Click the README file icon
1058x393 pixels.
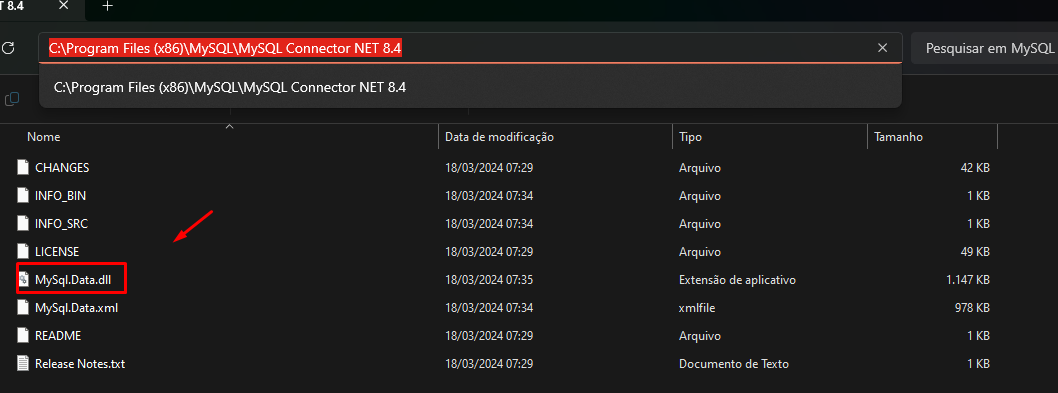click(24, 336)
